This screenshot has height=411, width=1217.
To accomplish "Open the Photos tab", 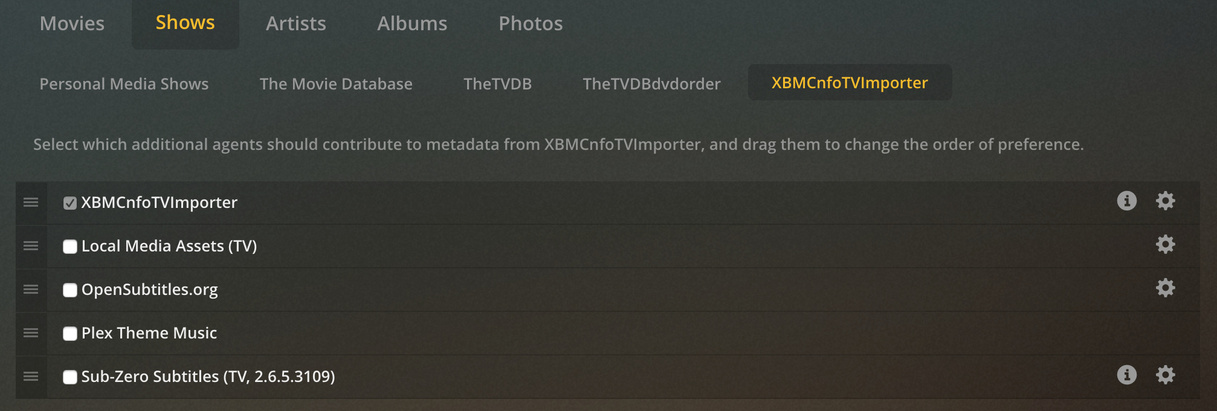I will coord(530,23).
